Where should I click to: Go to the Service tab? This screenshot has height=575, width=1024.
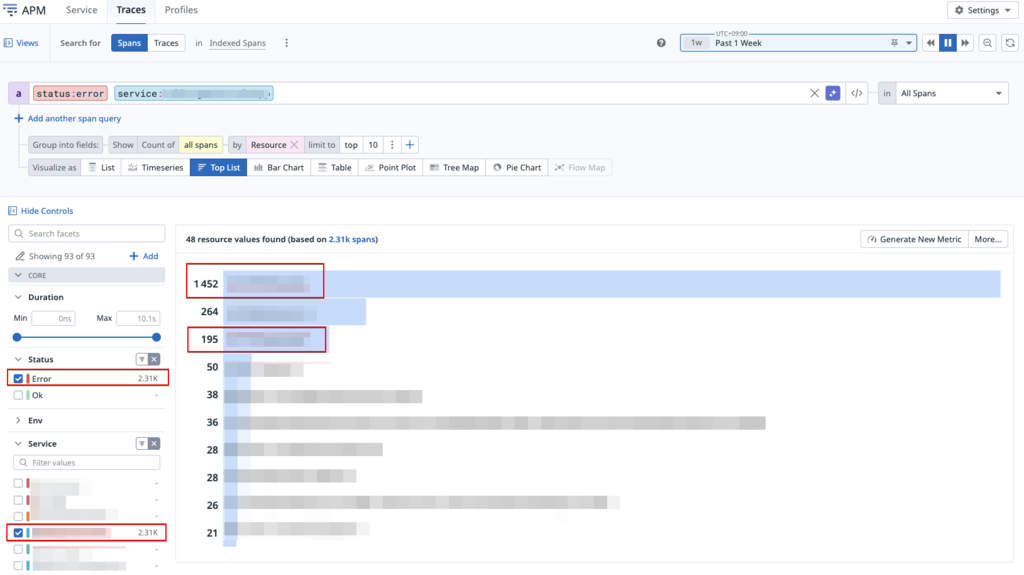click(82, 10)
